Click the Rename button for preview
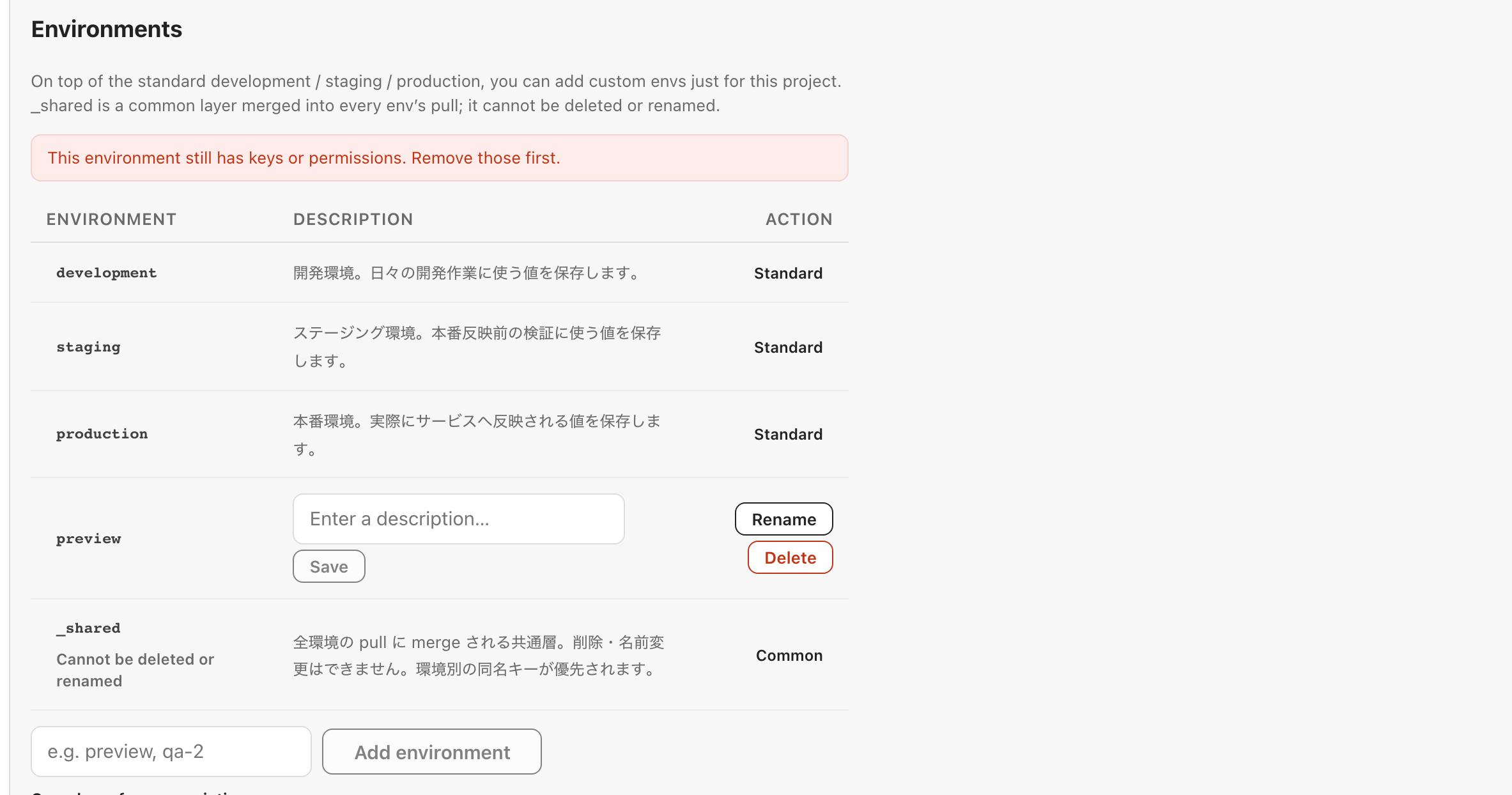Viewport: 1512px width, 795px height. tap(783, 519)
